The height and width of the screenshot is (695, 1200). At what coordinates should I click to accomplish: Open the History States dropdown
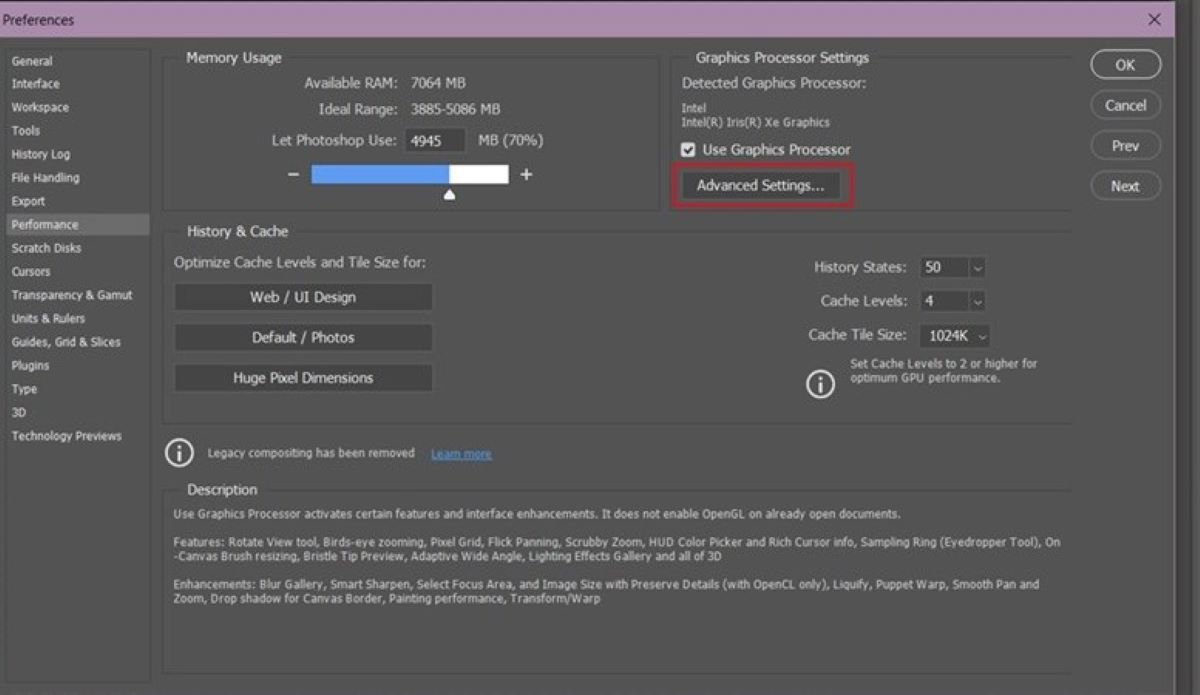[x=977, y=268]
